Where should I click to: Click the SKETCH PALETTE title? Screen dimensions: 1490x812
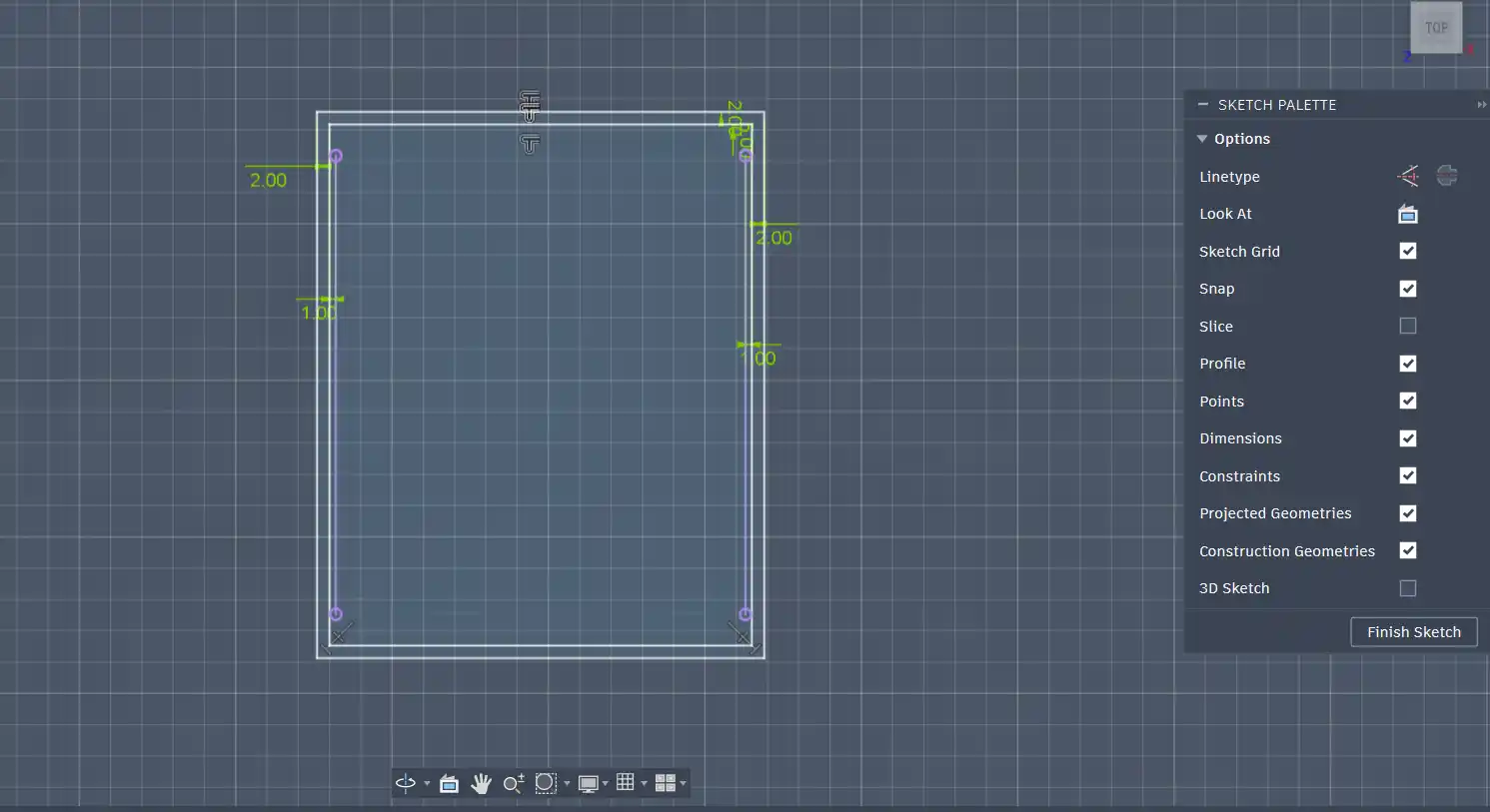click(1277, 105)
